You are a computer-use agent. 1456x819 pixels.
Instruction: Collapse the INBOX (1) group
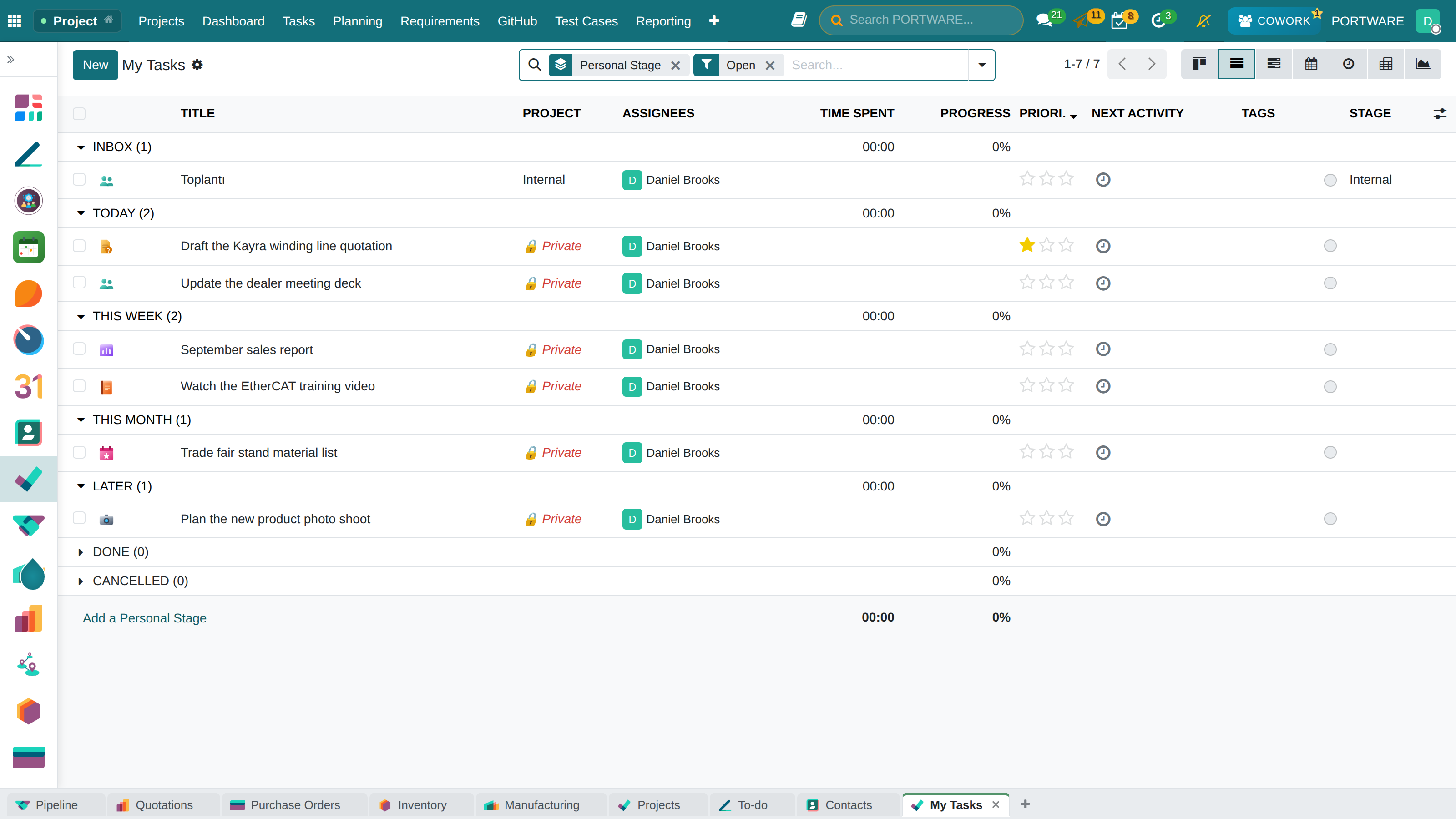click(81, 147)
